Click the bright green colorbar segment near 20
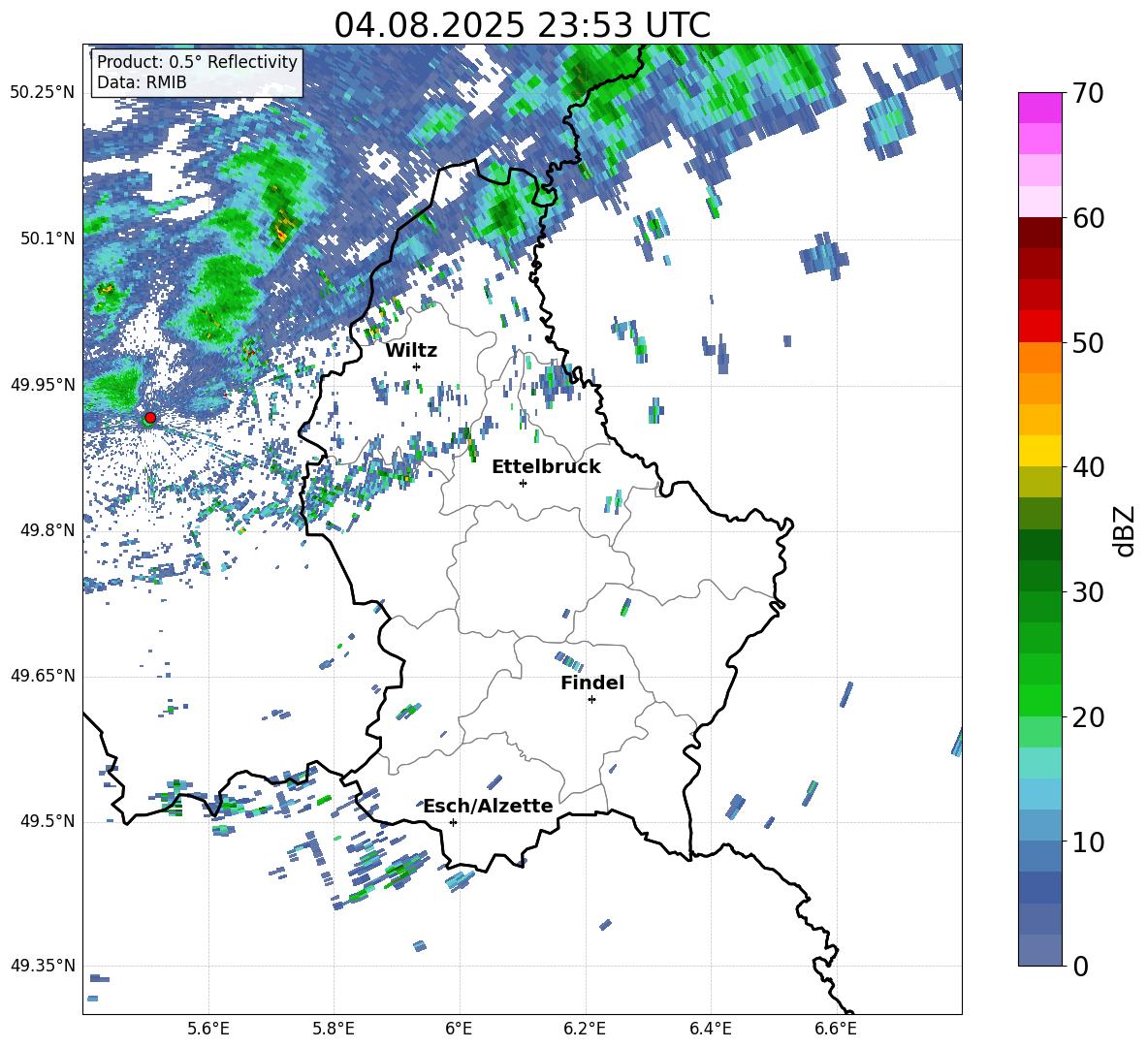 click(1040, 700)
